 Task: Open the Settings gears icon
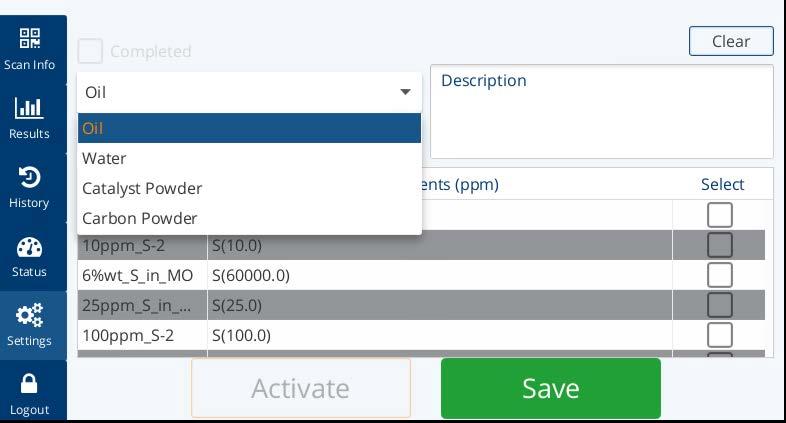(29, 315)
